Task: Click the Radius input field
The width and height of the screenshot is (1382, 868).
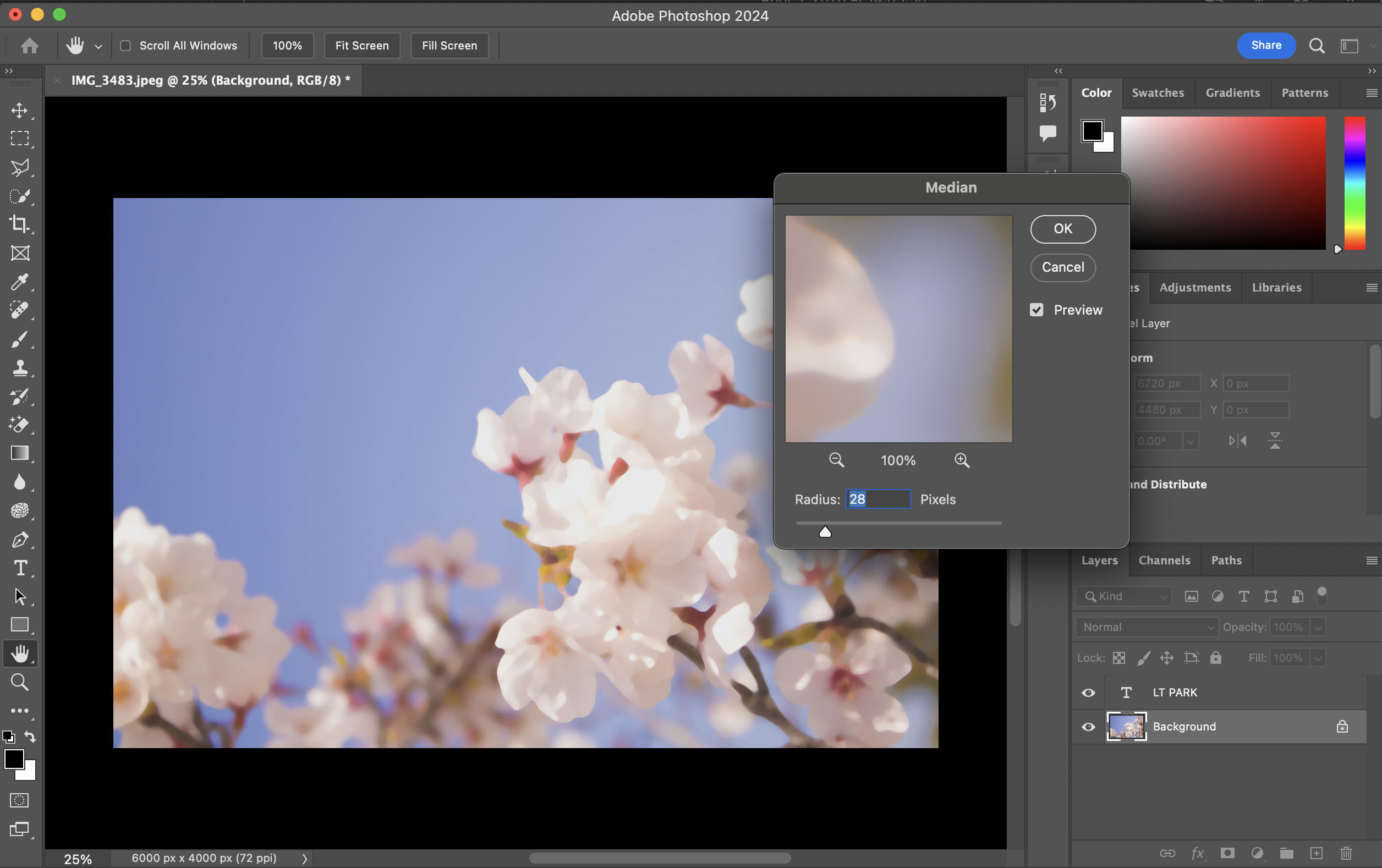Action: click(878, 499)
